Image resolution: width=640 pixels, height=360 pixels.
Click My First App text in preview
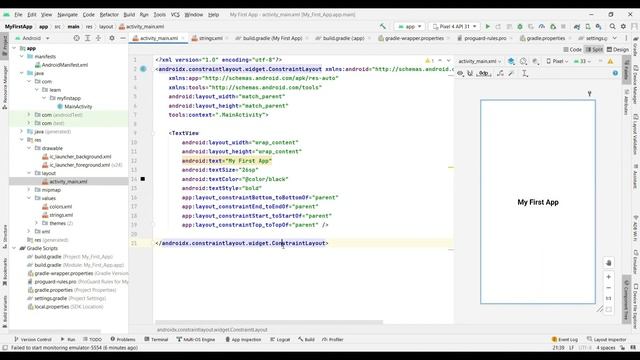coord(538,202)
